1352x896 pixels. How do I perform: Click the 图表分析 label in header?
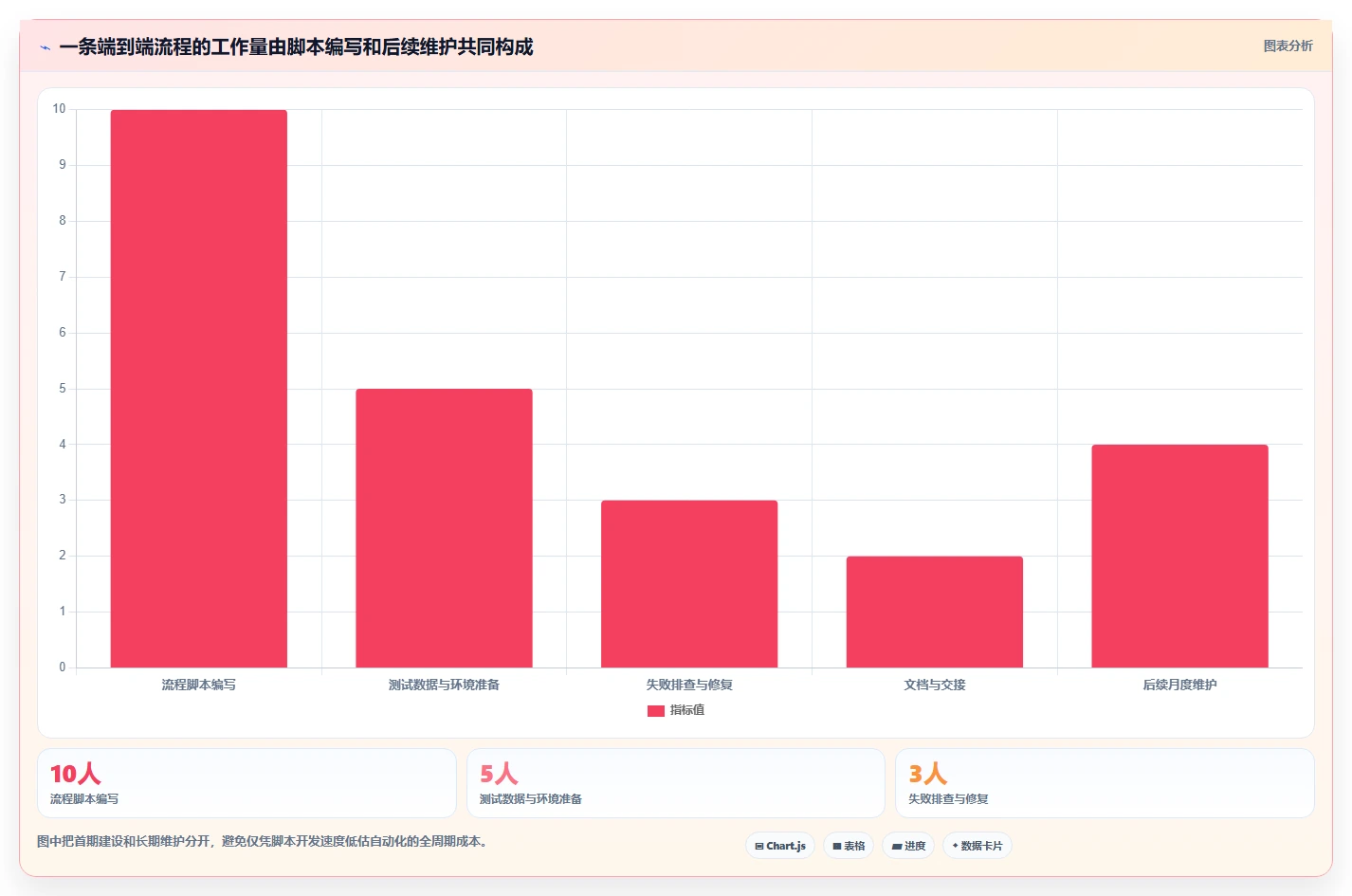coord(1288,46)
